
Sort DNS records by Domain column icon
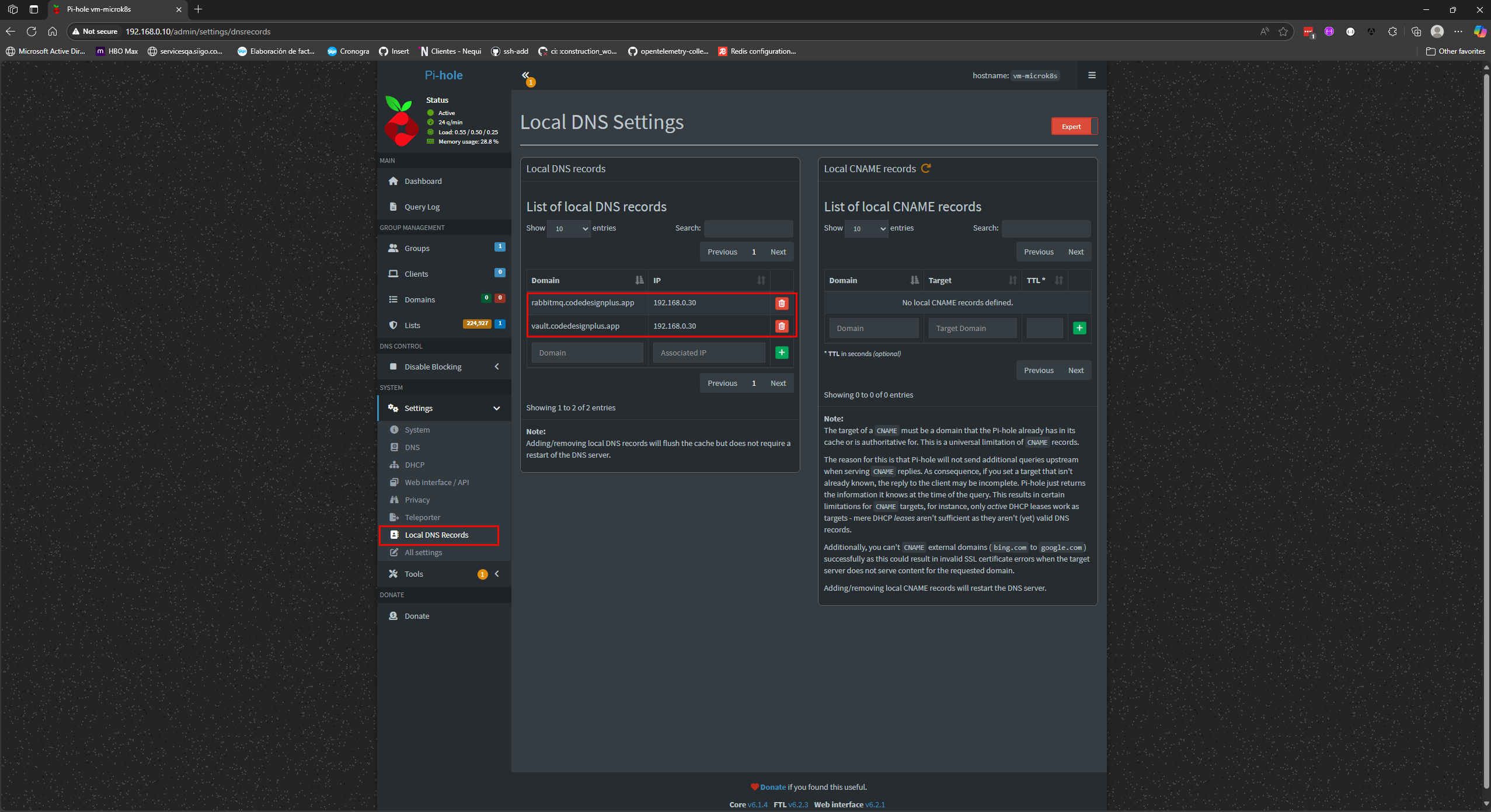coord(639,280)
